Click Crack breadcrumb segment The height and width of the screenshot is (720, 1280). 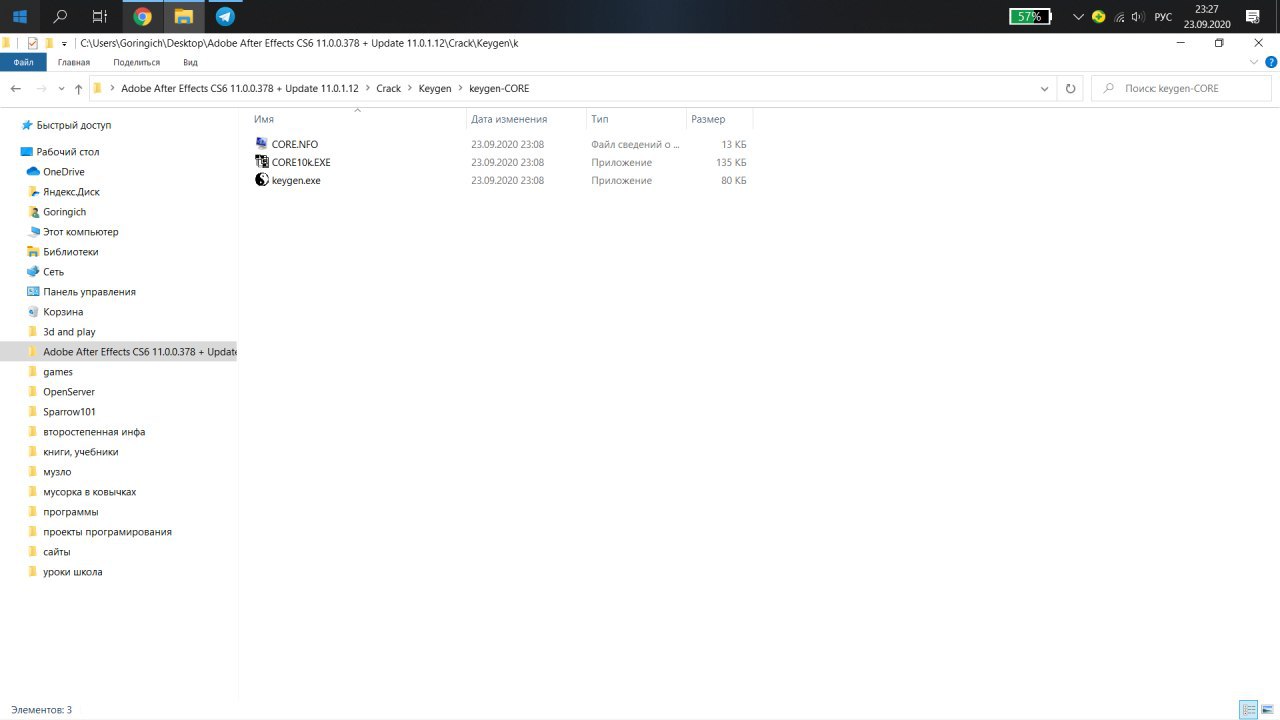[x=388, y=88]
